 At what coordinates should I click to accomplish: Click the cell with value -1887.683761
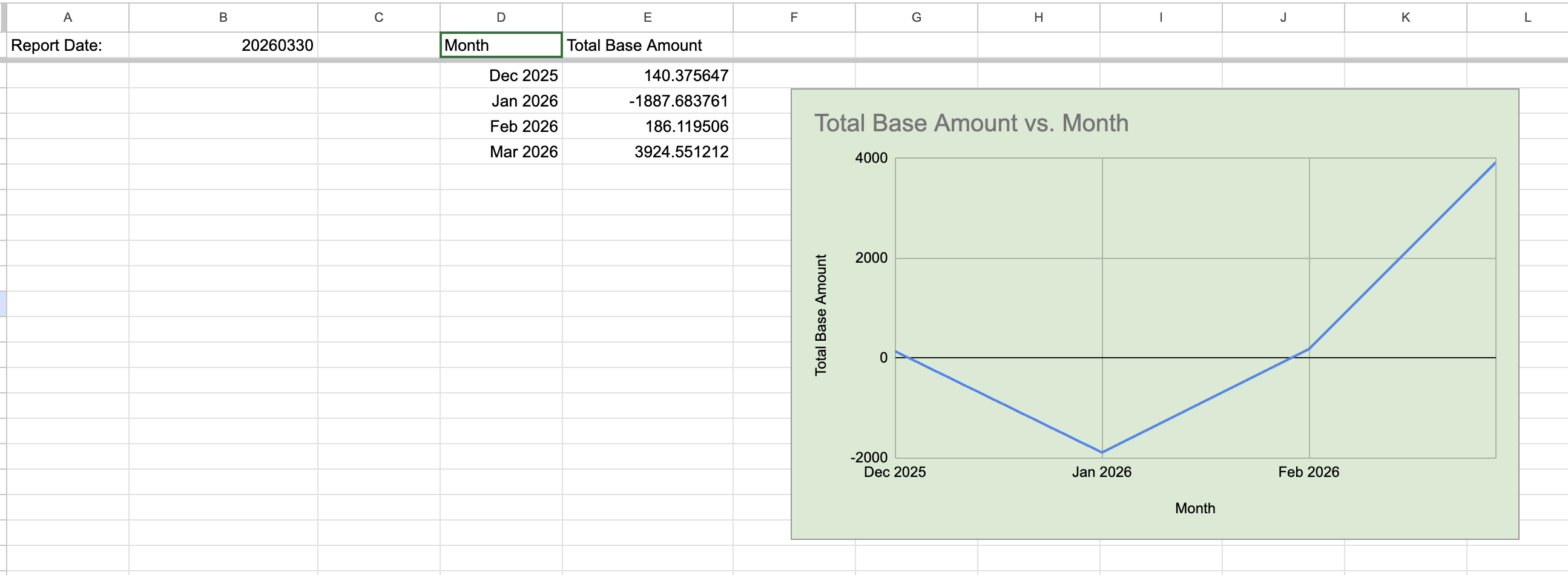(x=647, y=101)
